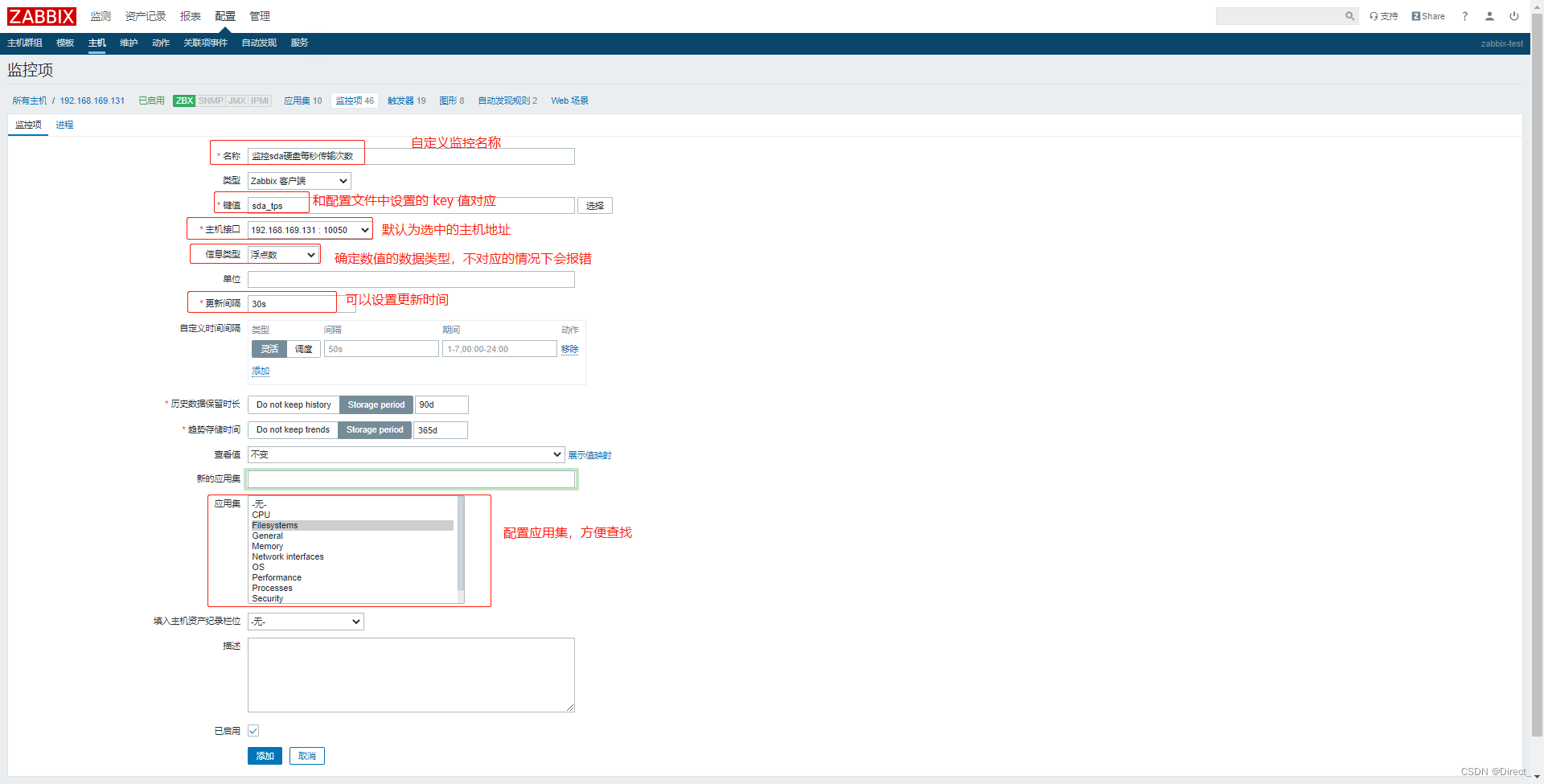Viewport: 1544px width, 784px height.
Task: Select CPU in application list
Action: pyautogui.click(x=352, y=515)
